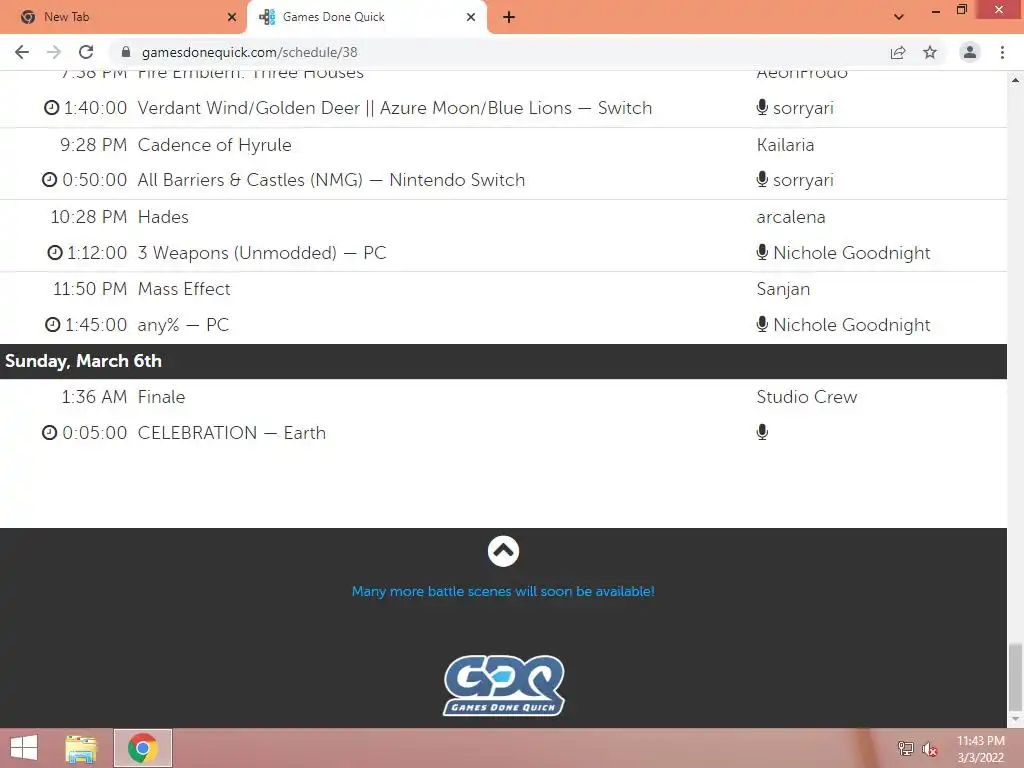Click the '10:28 PM' start time
The image size is (1024, 768).
89,217
